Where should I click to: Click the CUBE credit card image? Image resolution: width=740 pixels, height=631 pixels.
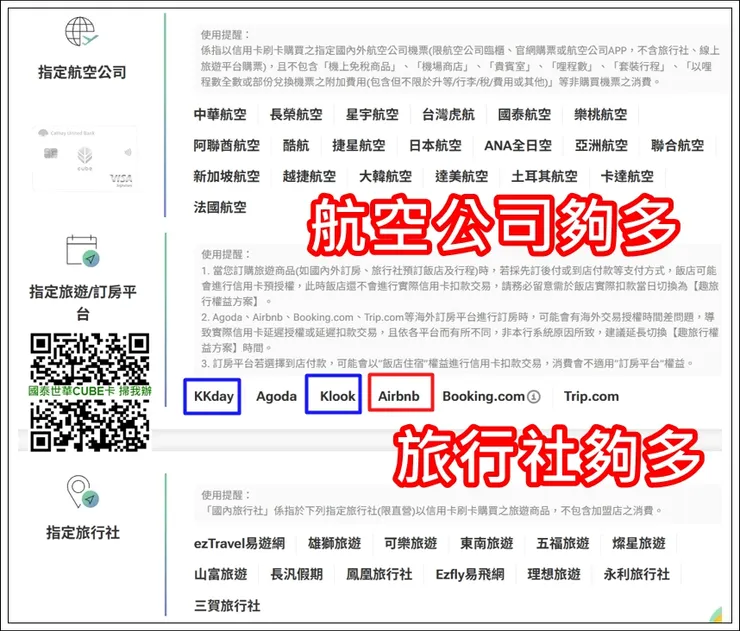[85, 158]
